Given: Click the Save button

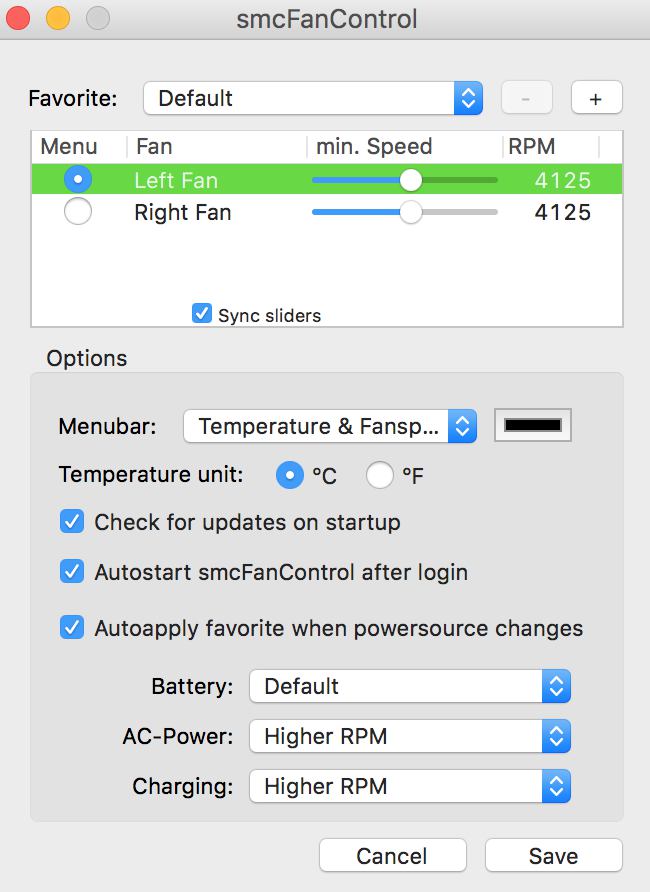Looking at the screenshot, I should click(553, 856).
